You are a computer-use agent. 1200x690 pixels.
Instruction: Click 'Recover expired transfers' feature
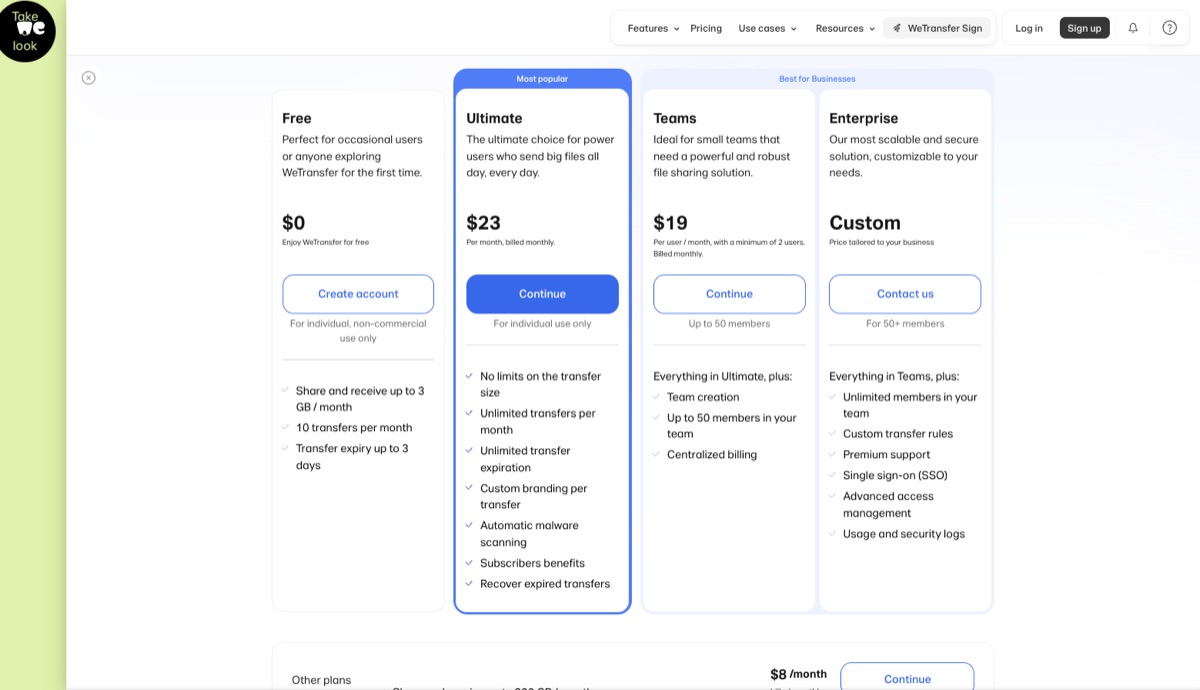tap(545, 584)
